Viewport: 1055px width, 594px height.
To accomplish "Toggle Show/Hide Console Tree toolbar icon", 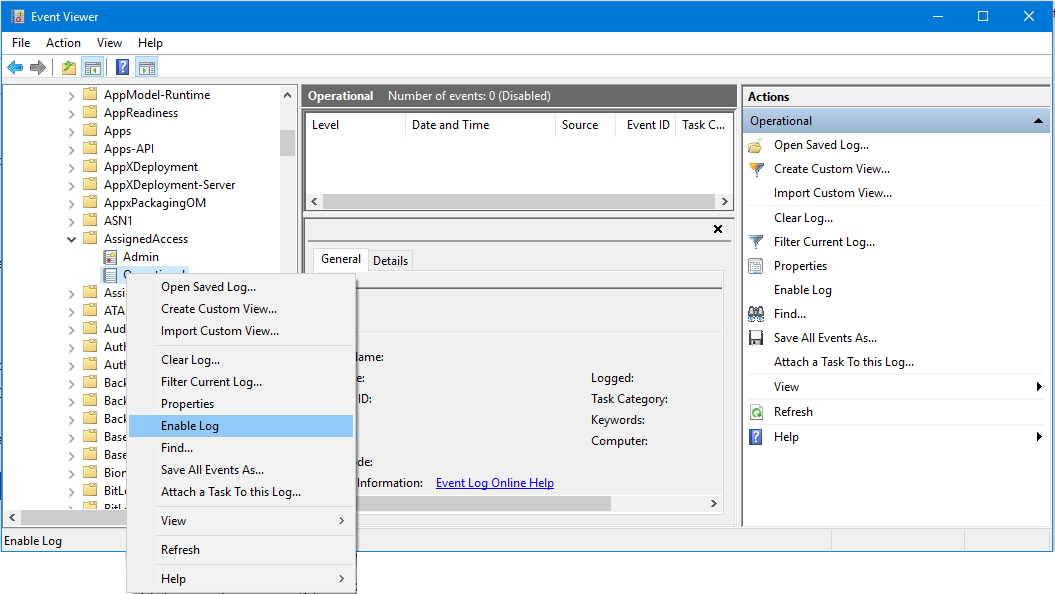I will coord(93,67).
